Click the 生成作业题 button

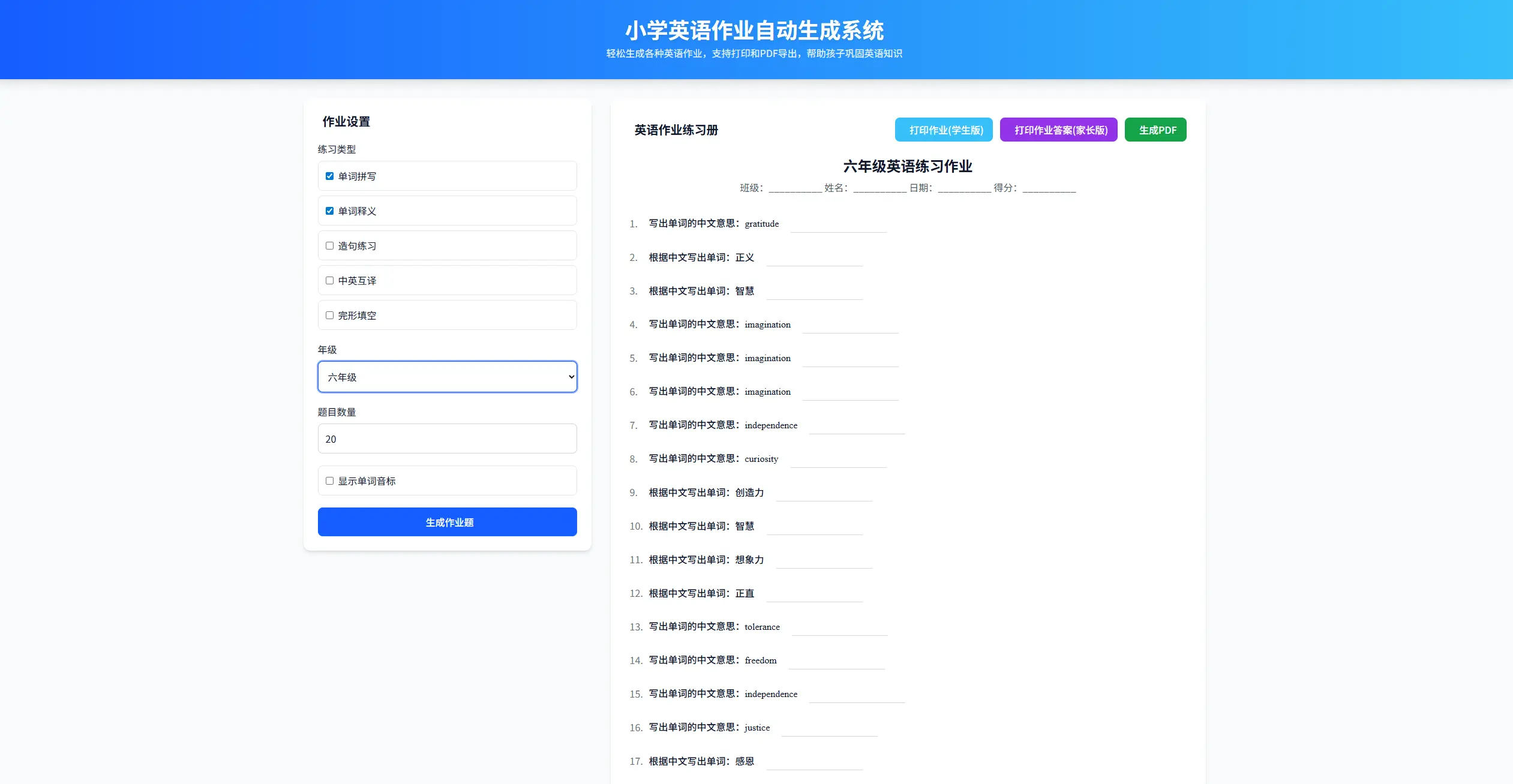446,521
